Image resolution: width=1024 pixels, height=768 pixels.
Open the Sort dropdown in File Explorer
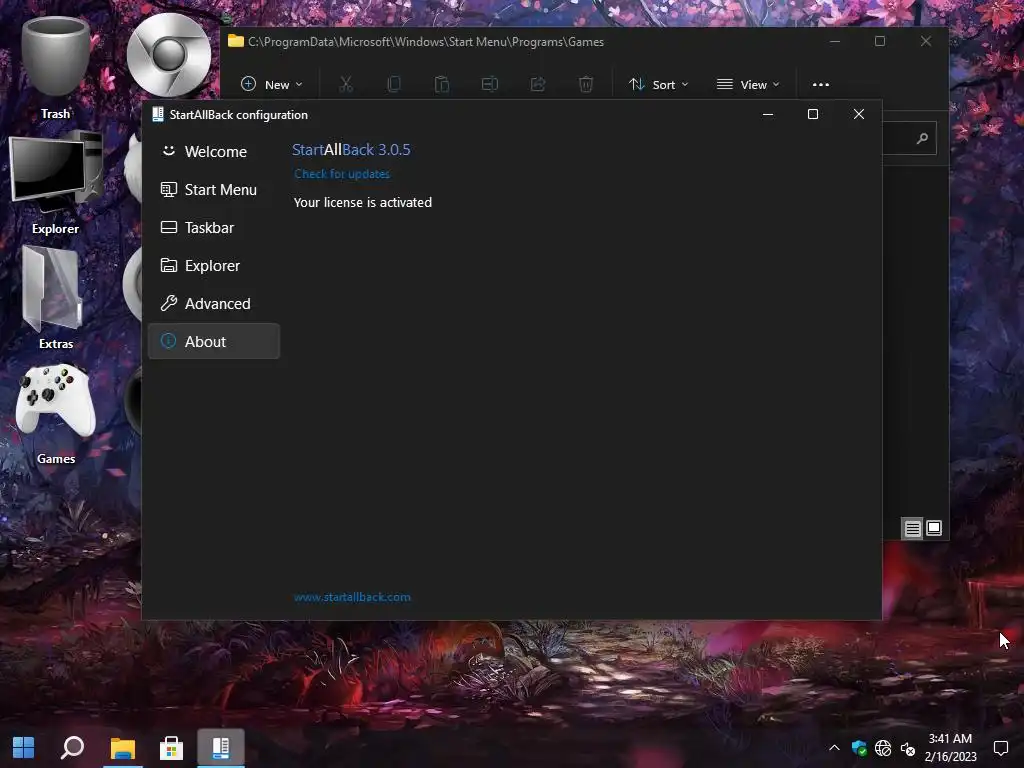(x=658, y=84)
